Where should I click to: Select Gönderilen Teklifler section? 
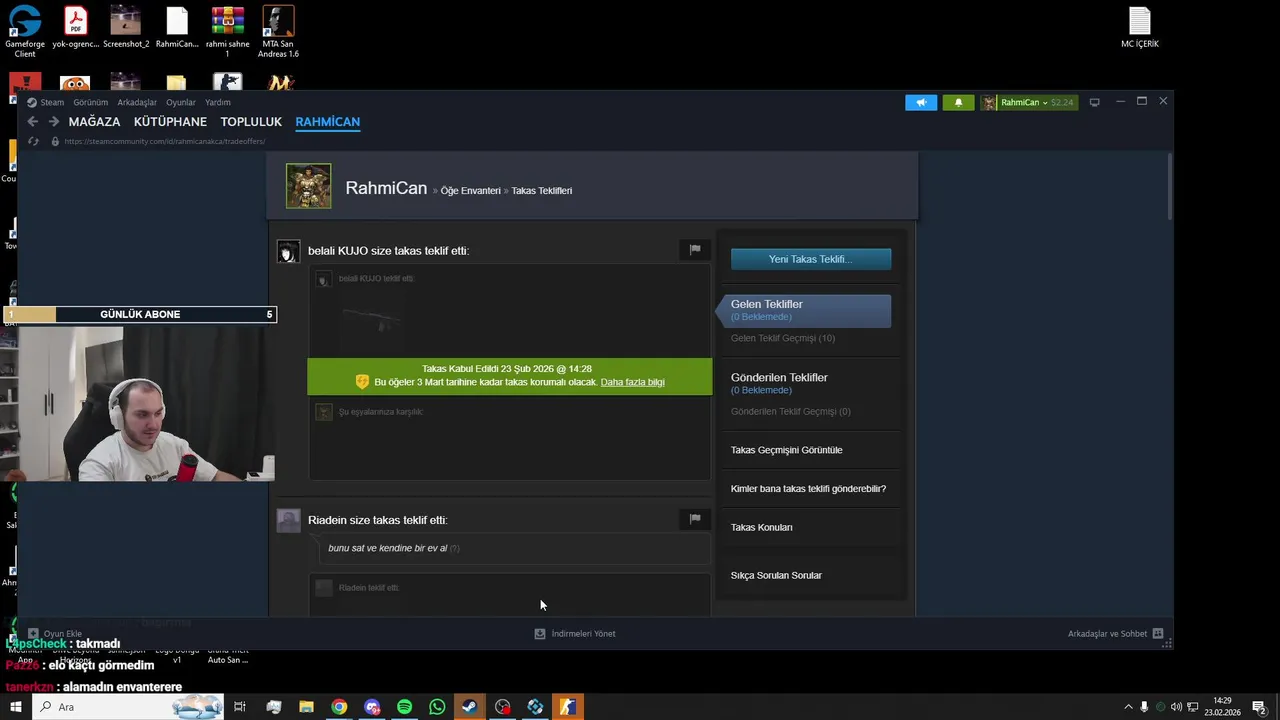point(779,383)
